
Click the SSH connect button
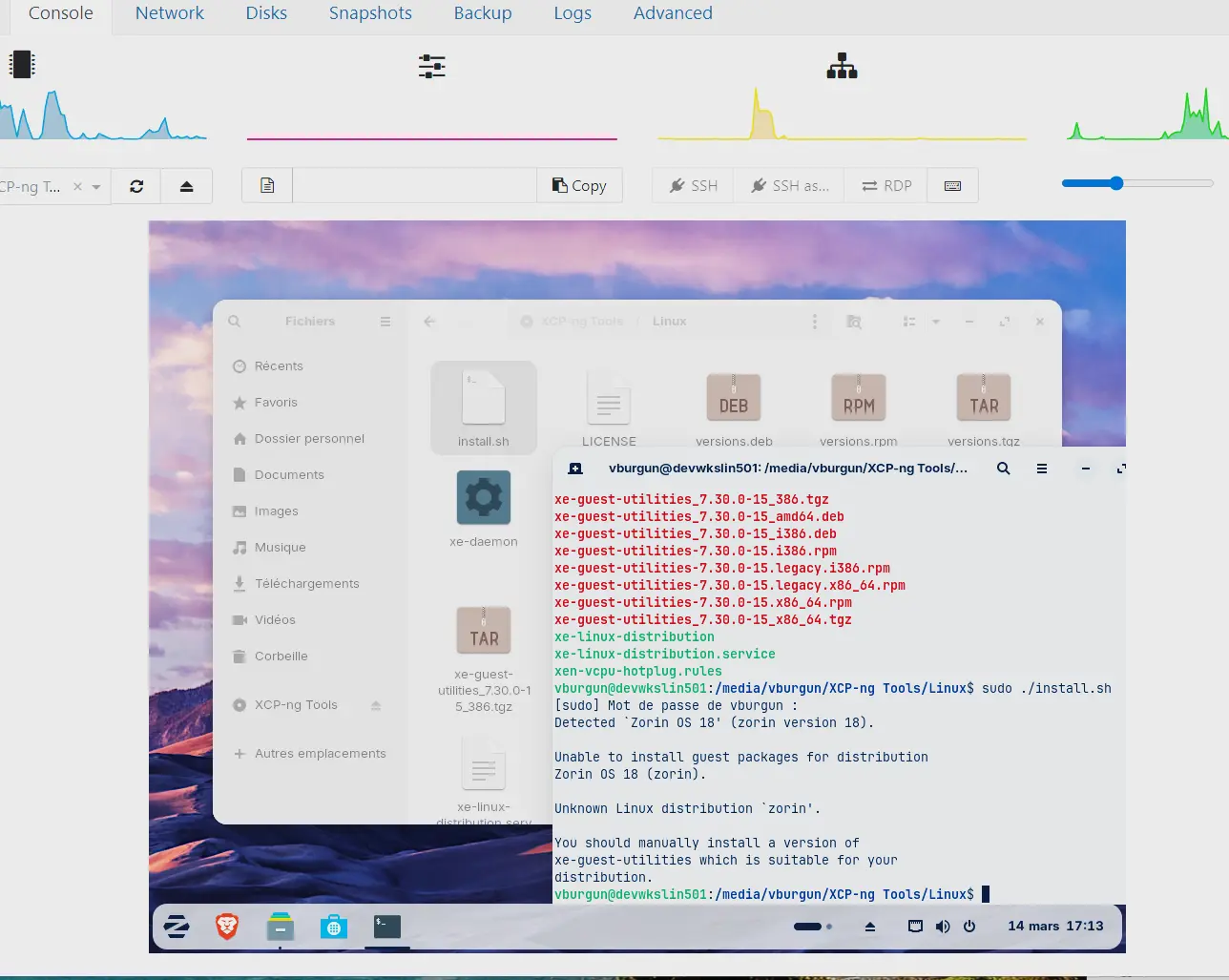click(694, 186)
